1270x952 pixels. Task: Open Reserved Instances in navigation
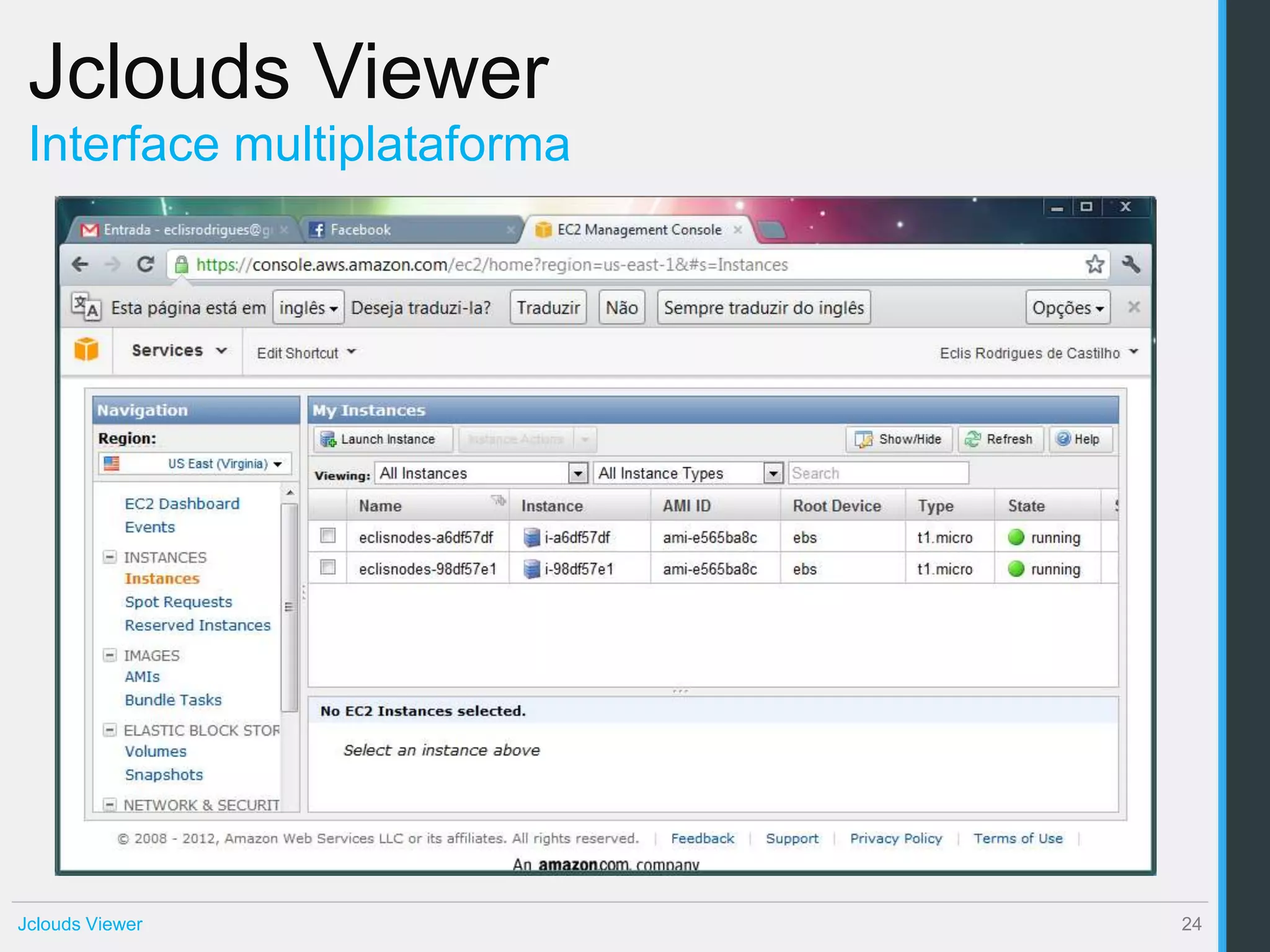click(x=198, y=625)
